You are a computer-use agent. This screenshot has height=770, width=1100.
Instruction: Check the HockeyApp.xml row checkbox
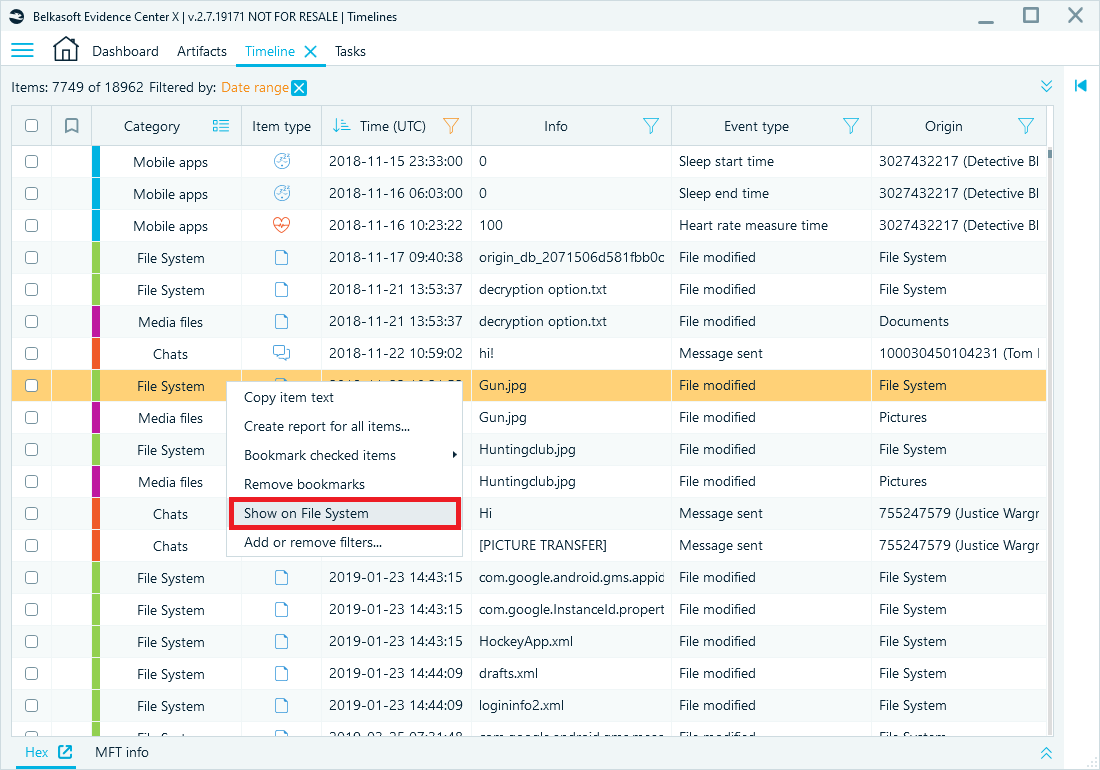(x=32, y=641)
